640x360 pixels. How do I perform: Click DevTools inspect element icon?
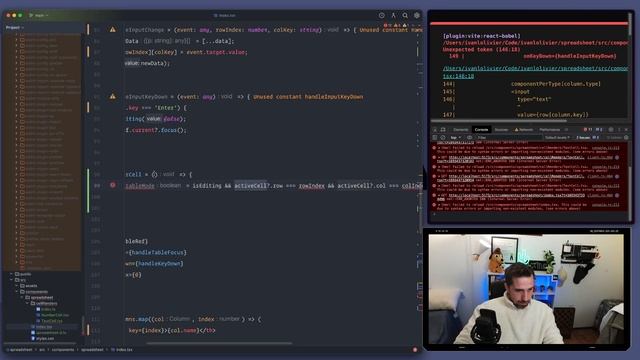coord(435,129)
